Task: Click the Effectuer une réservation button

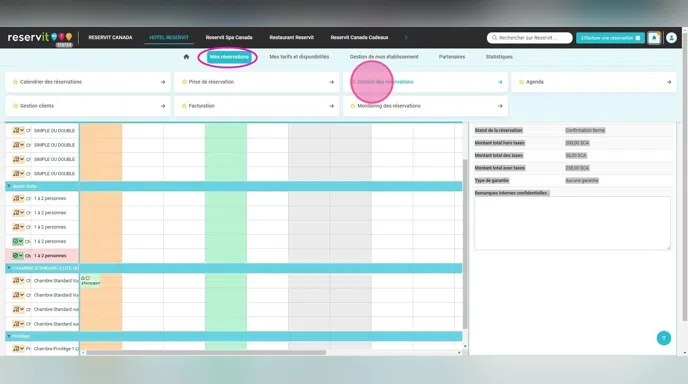Action: tap(610, 38)
